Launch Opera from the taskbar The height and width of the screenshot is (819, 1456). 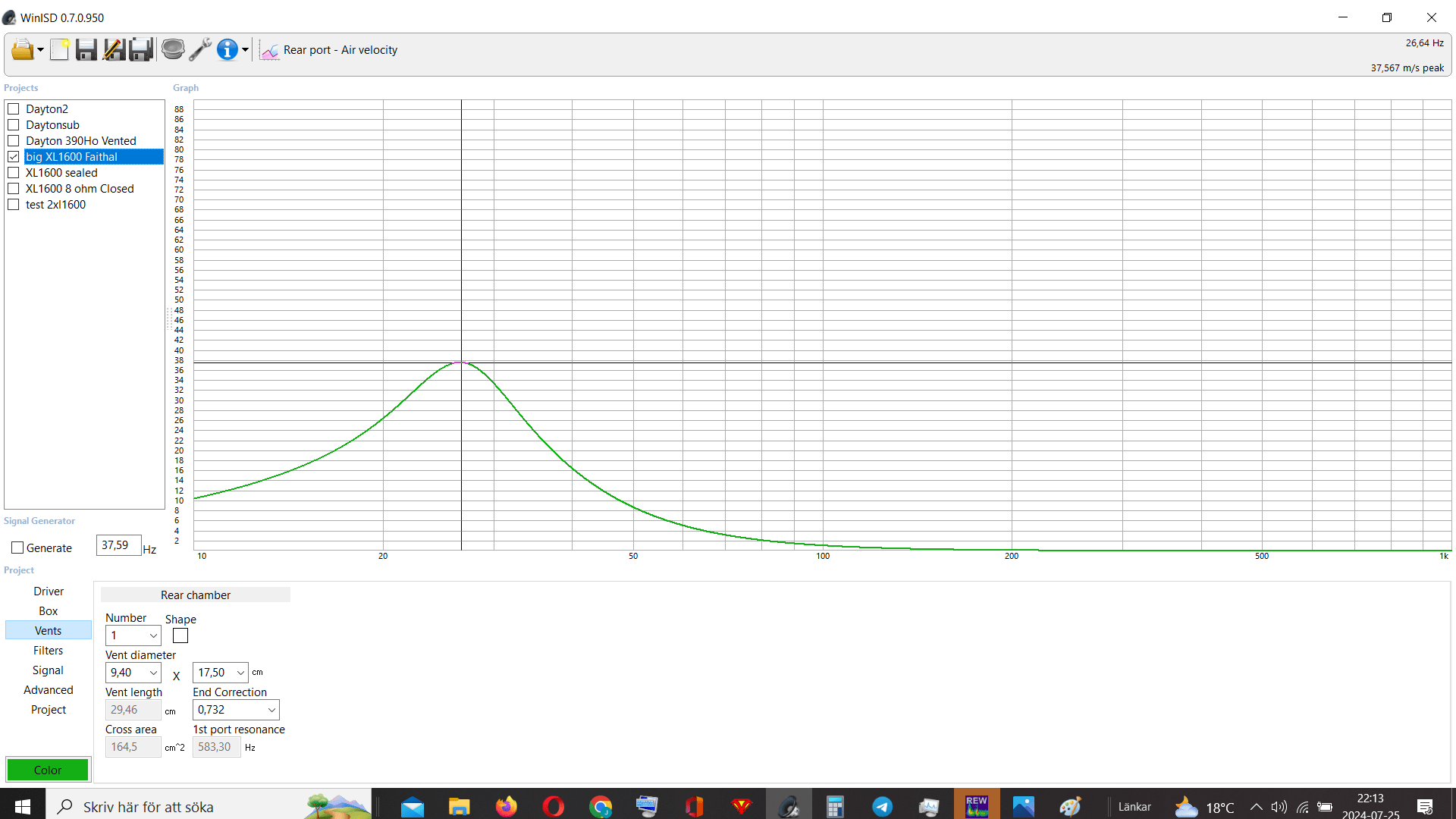554,806
